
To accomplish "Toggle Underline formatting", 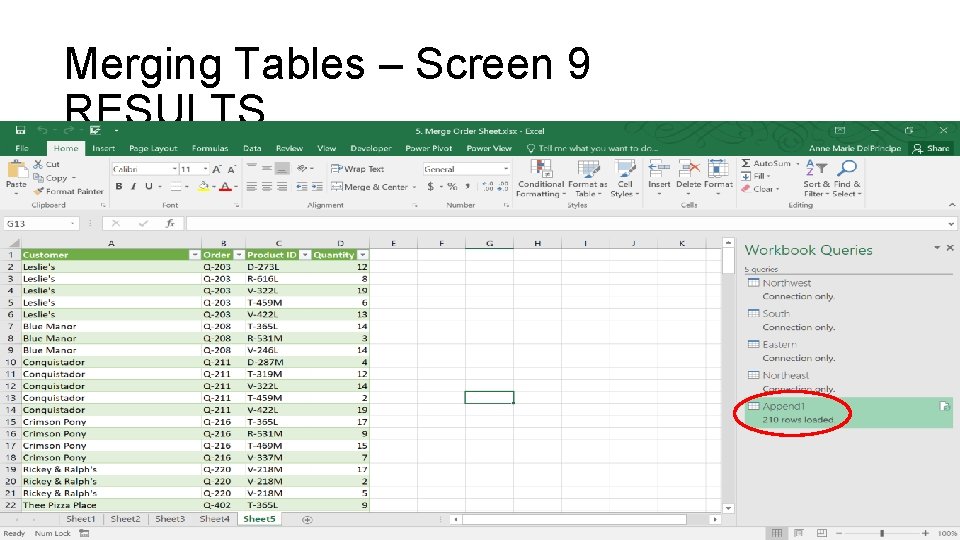I will point(148,187).
